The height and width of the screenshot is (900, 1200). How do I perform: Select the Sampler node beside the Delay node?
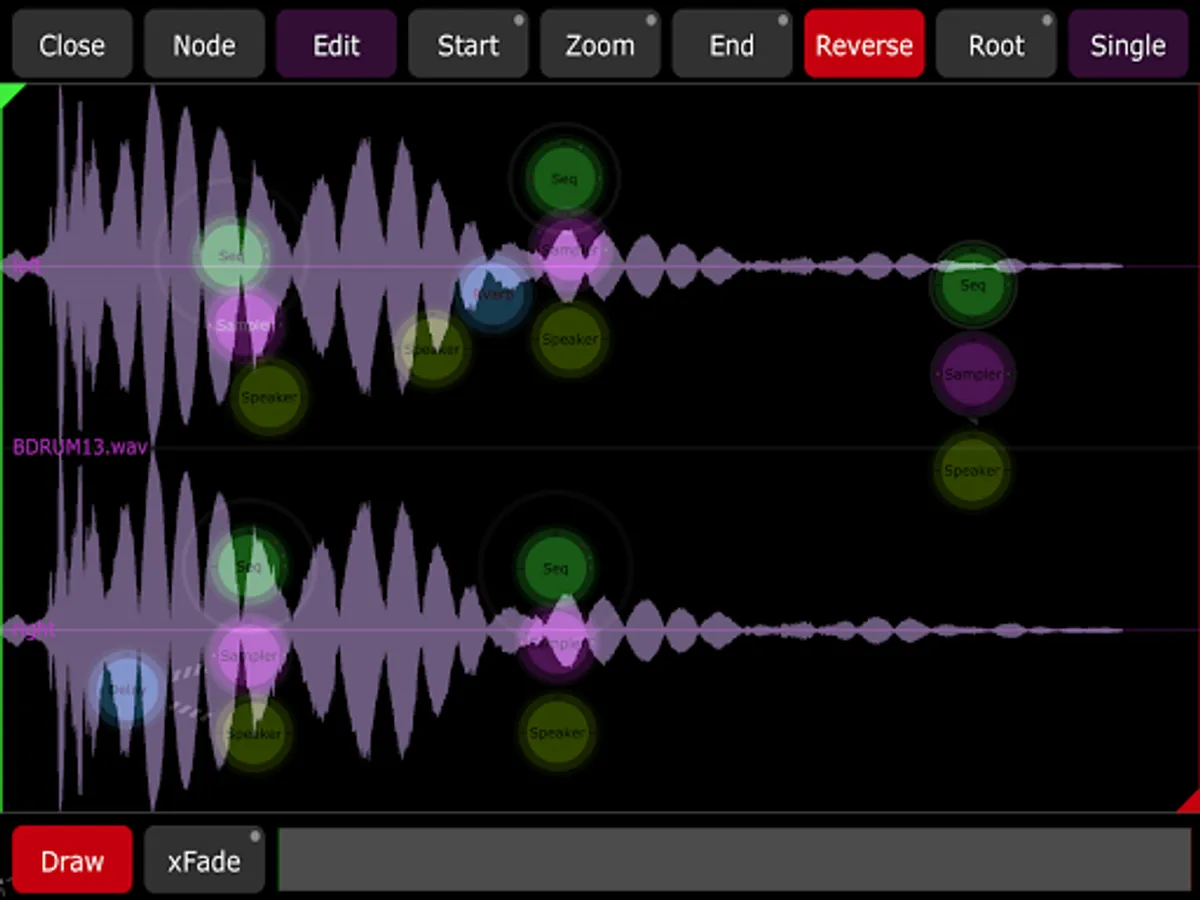point(249,656)
